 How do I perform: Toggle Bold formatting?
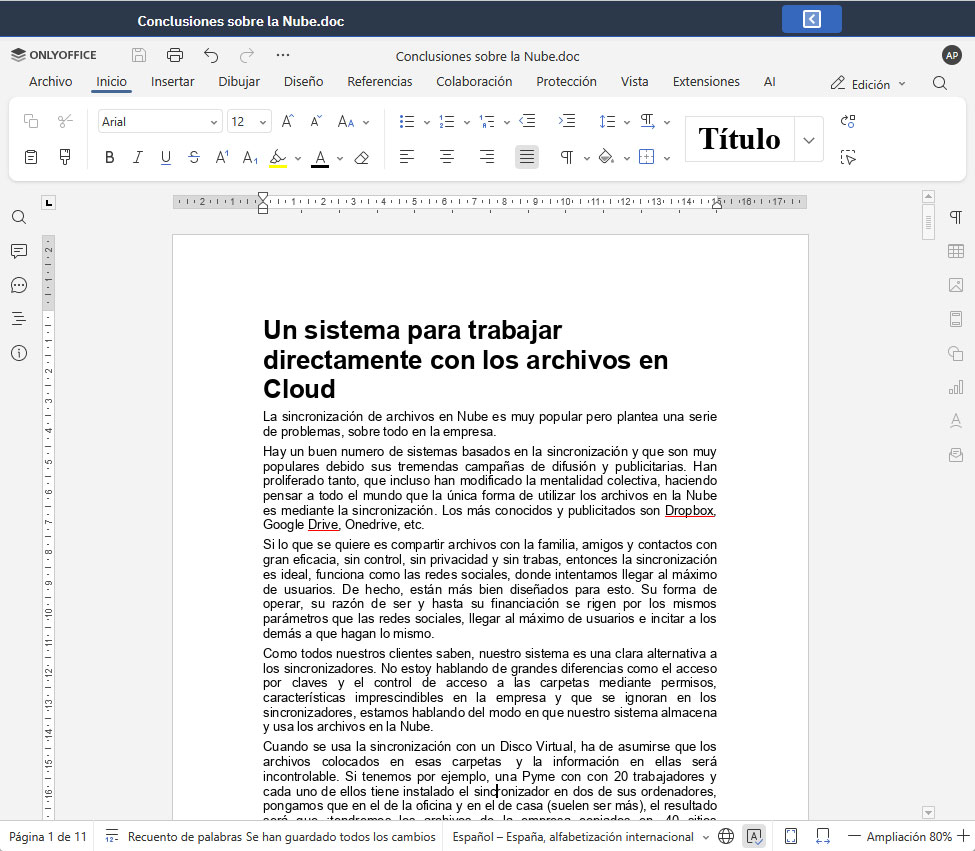click(x=109, y=157)
